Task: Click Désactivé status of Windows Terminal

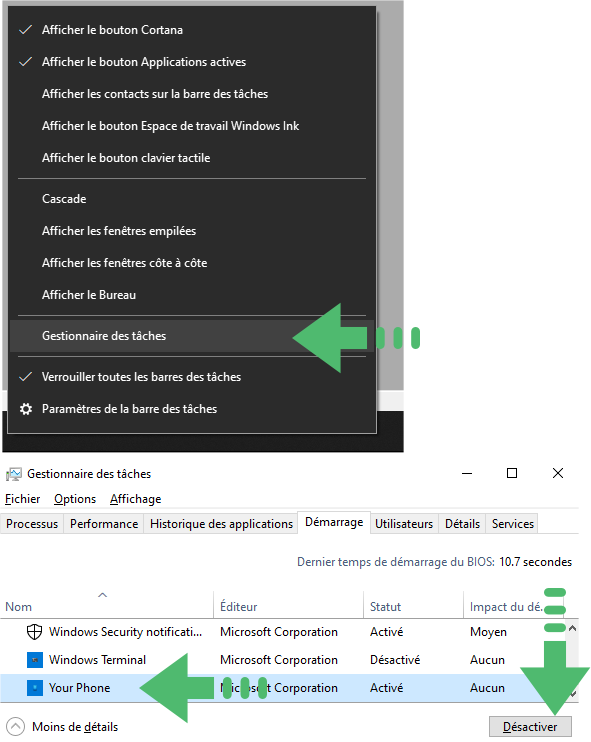Action: point(395,660)
